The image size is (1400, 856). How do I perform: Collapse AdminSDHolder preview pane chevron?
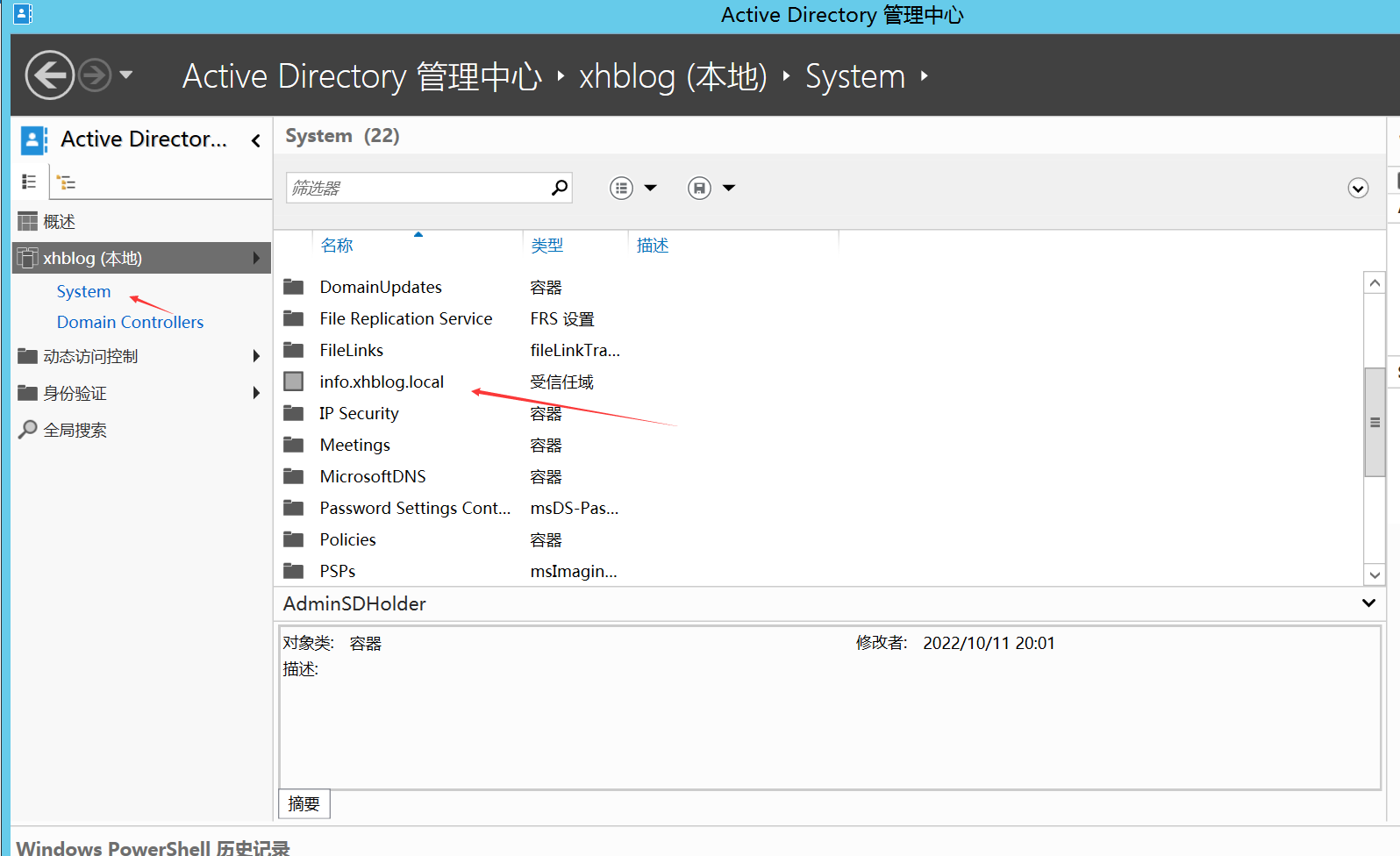point(1368,603)
